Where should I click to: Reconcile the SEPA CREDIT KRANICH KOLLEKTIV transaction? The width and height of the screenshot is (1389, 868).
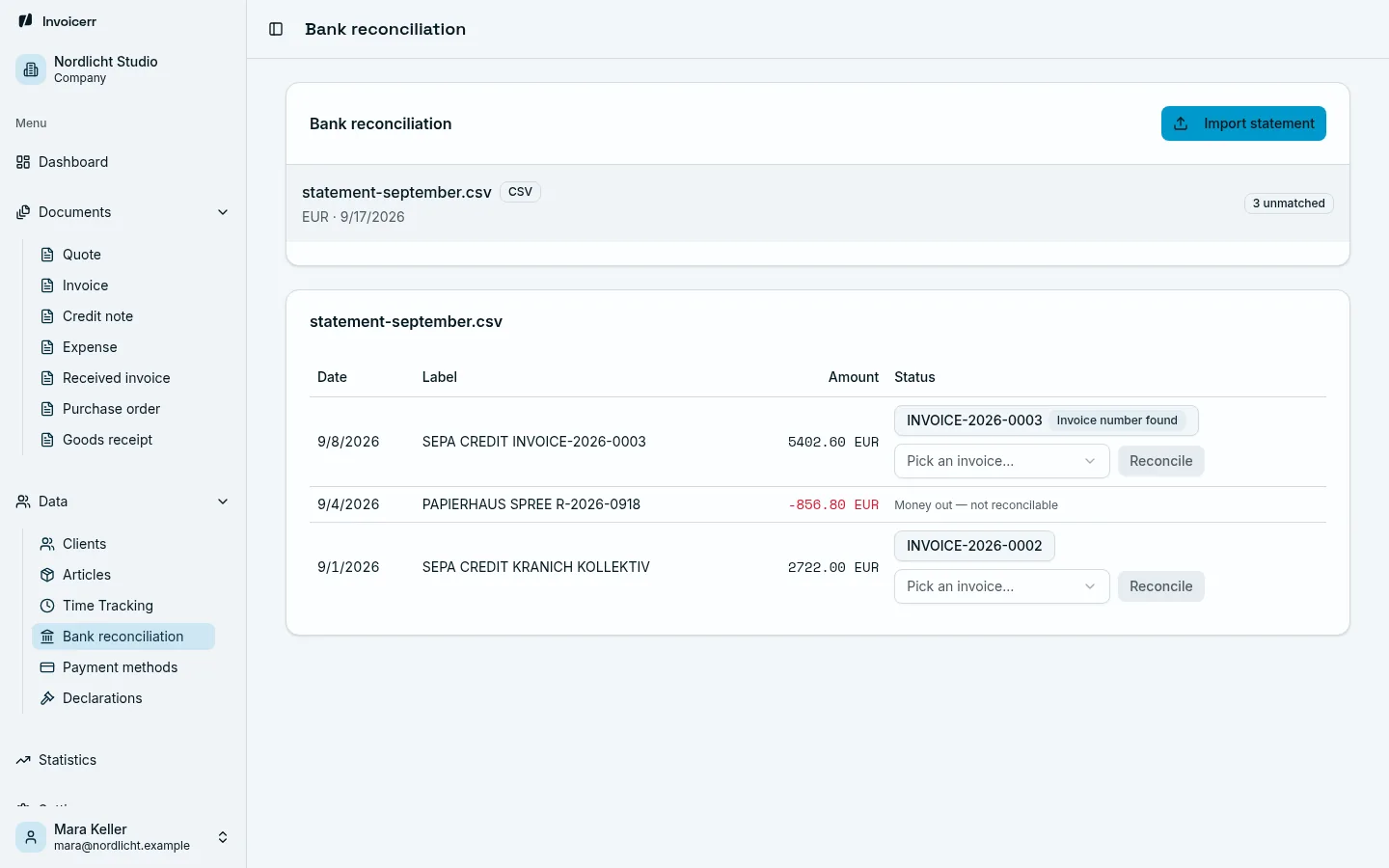point(1161,586)
